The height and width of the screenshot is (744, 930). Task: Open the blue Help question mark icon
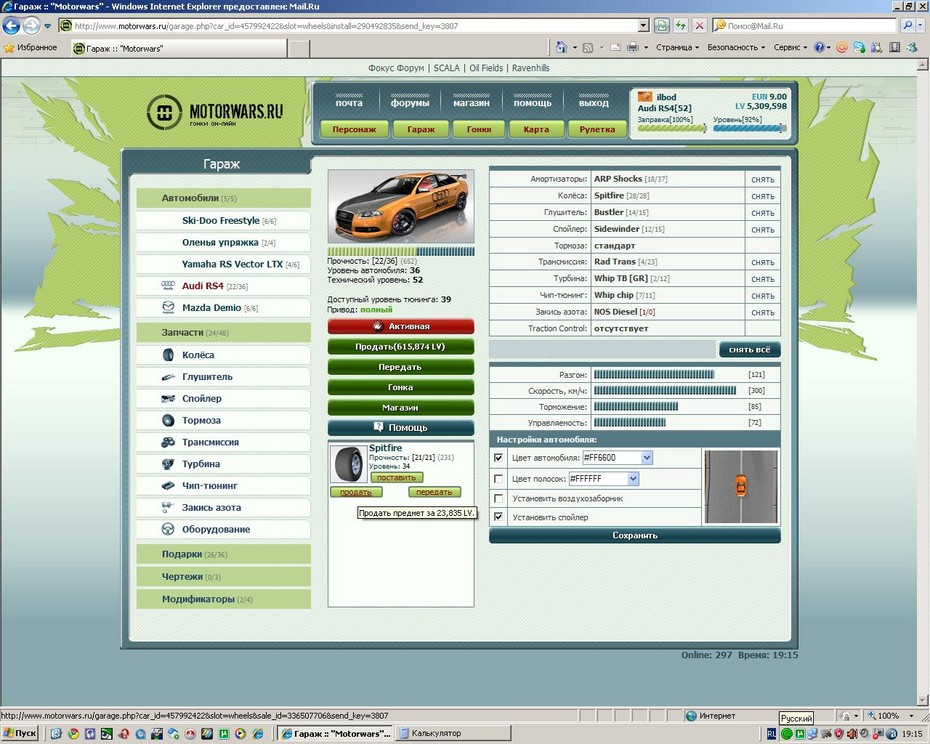(819, 47)
